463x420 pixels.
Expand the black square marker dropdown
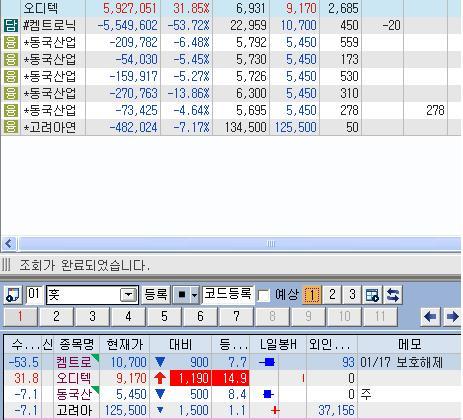(195, 295)
